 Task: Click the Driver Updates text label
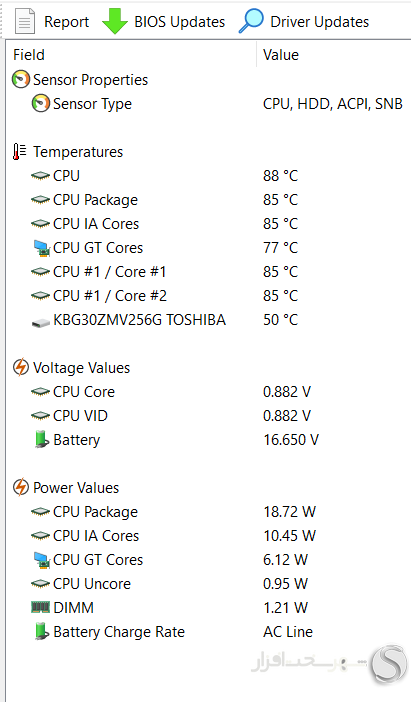[x=320, y=21]
